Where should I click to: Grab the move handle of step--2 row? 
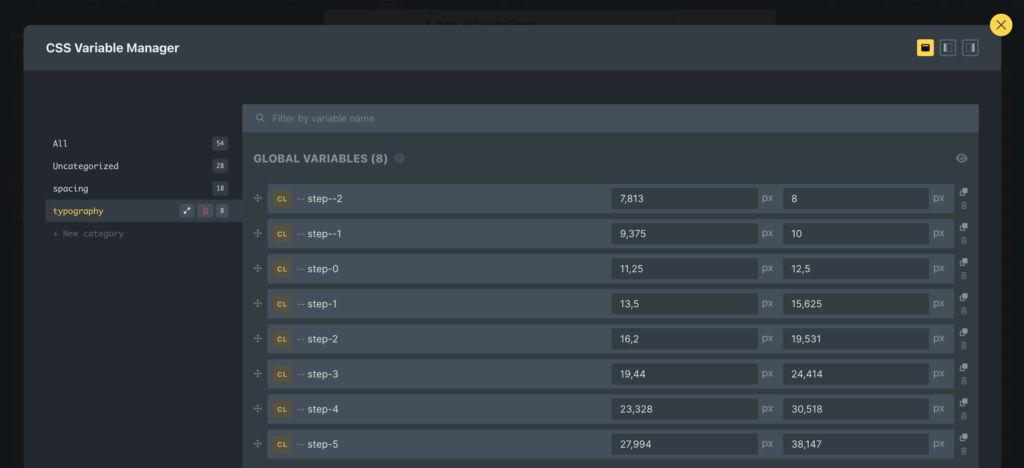(258, 198)
